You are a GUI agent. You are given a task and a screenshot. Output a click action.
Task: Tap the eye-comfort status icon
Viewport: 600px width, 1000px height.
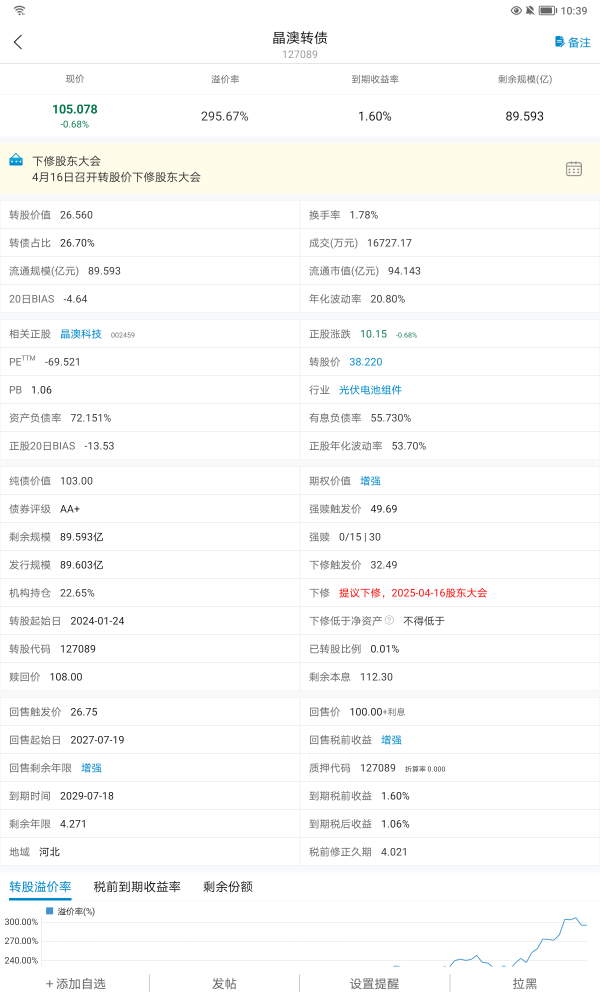[x=516, y=10]
